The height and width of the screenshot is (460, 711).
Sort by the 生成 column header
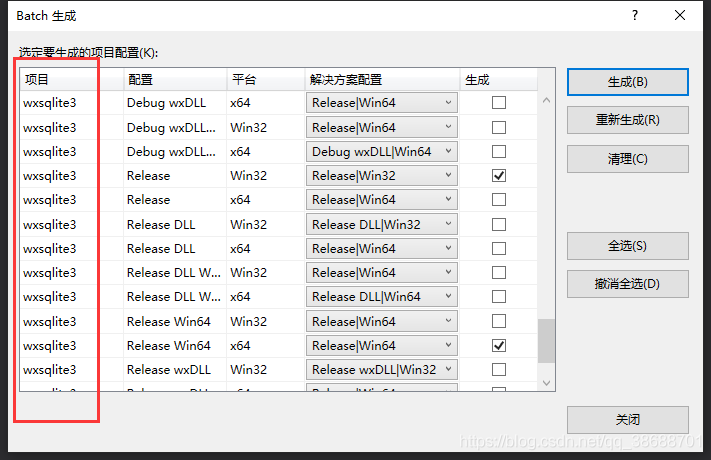[499, 80]
